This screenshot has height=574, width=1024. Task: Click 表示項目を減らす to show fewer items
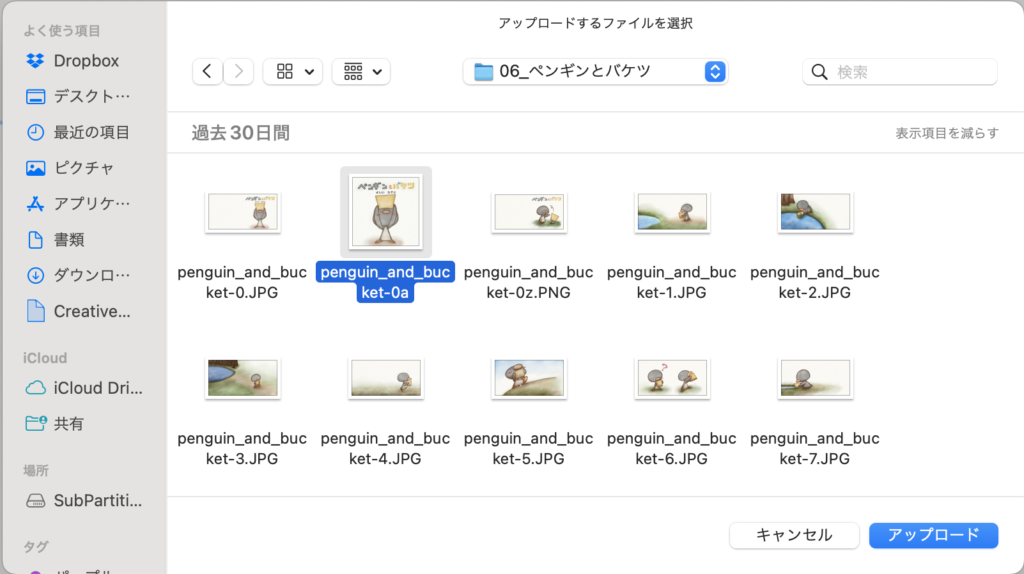(x=946, y=133)
